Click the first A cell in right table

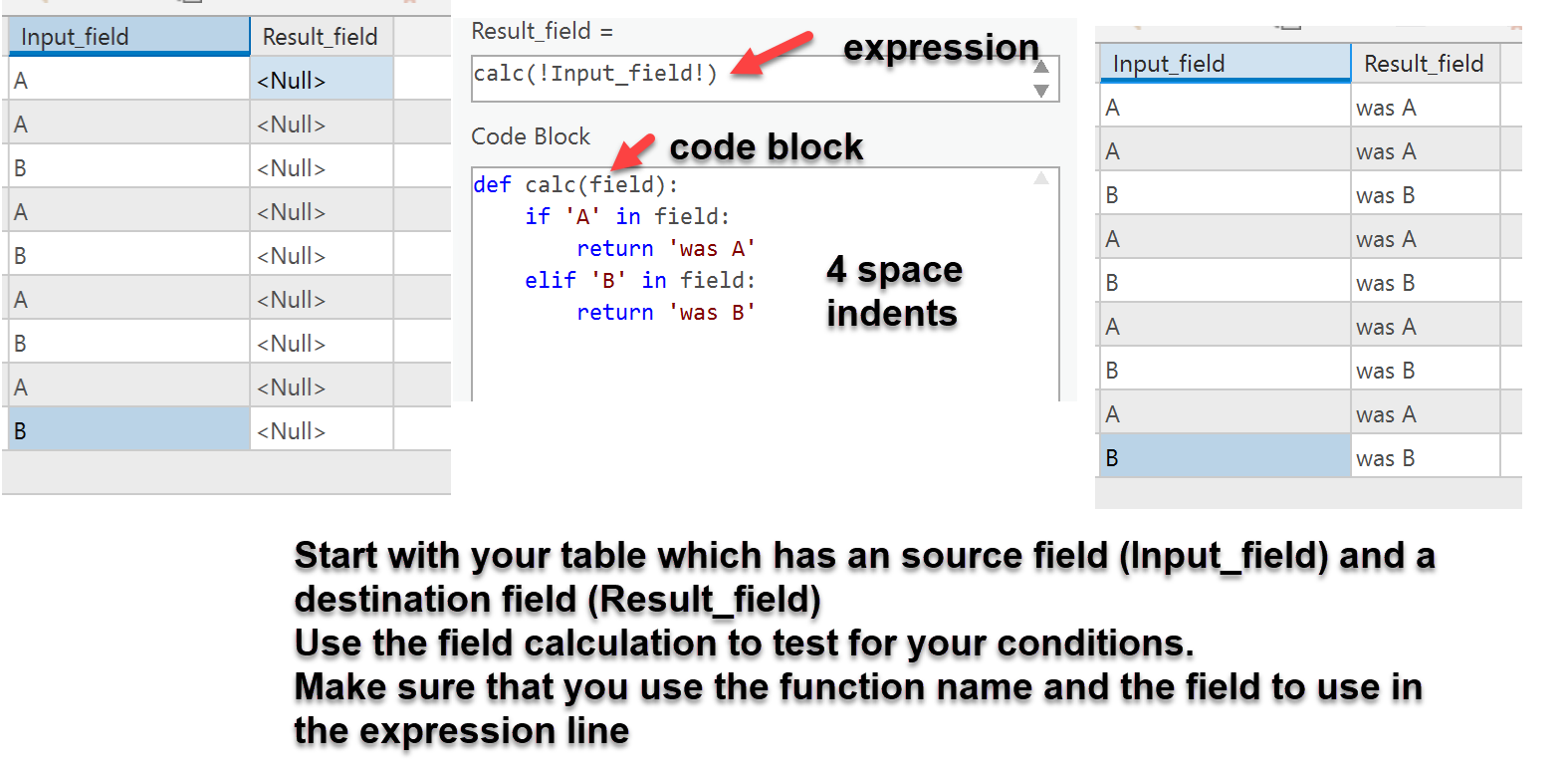pos(1225,108)
